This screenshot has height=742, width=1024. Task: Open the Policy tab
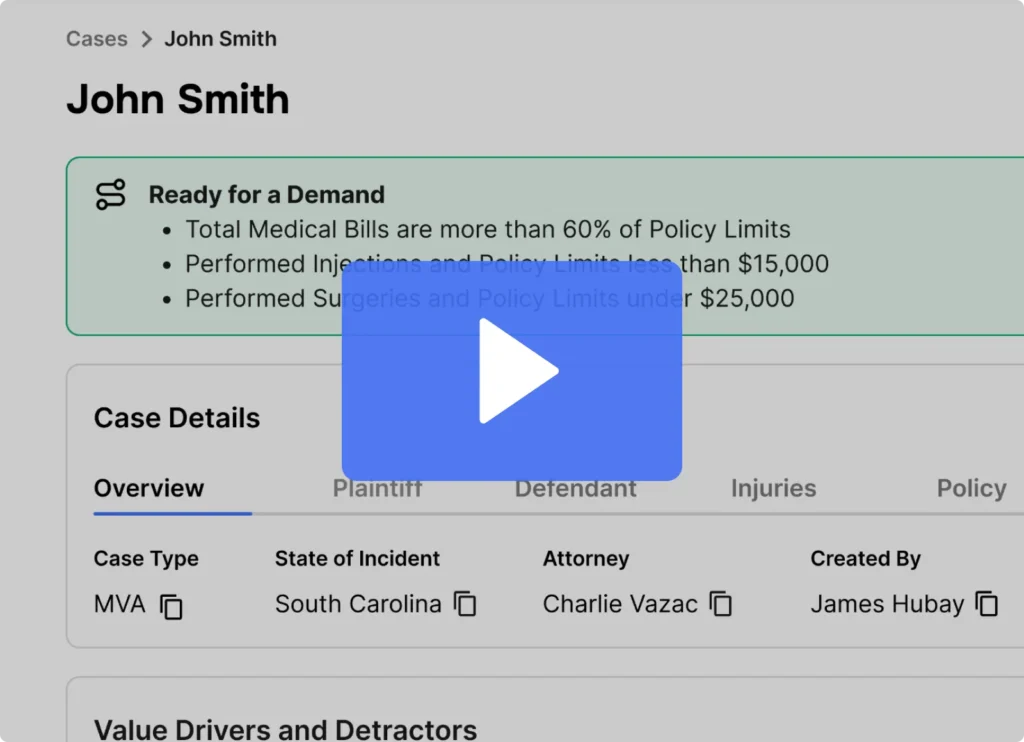pos(971,488)
